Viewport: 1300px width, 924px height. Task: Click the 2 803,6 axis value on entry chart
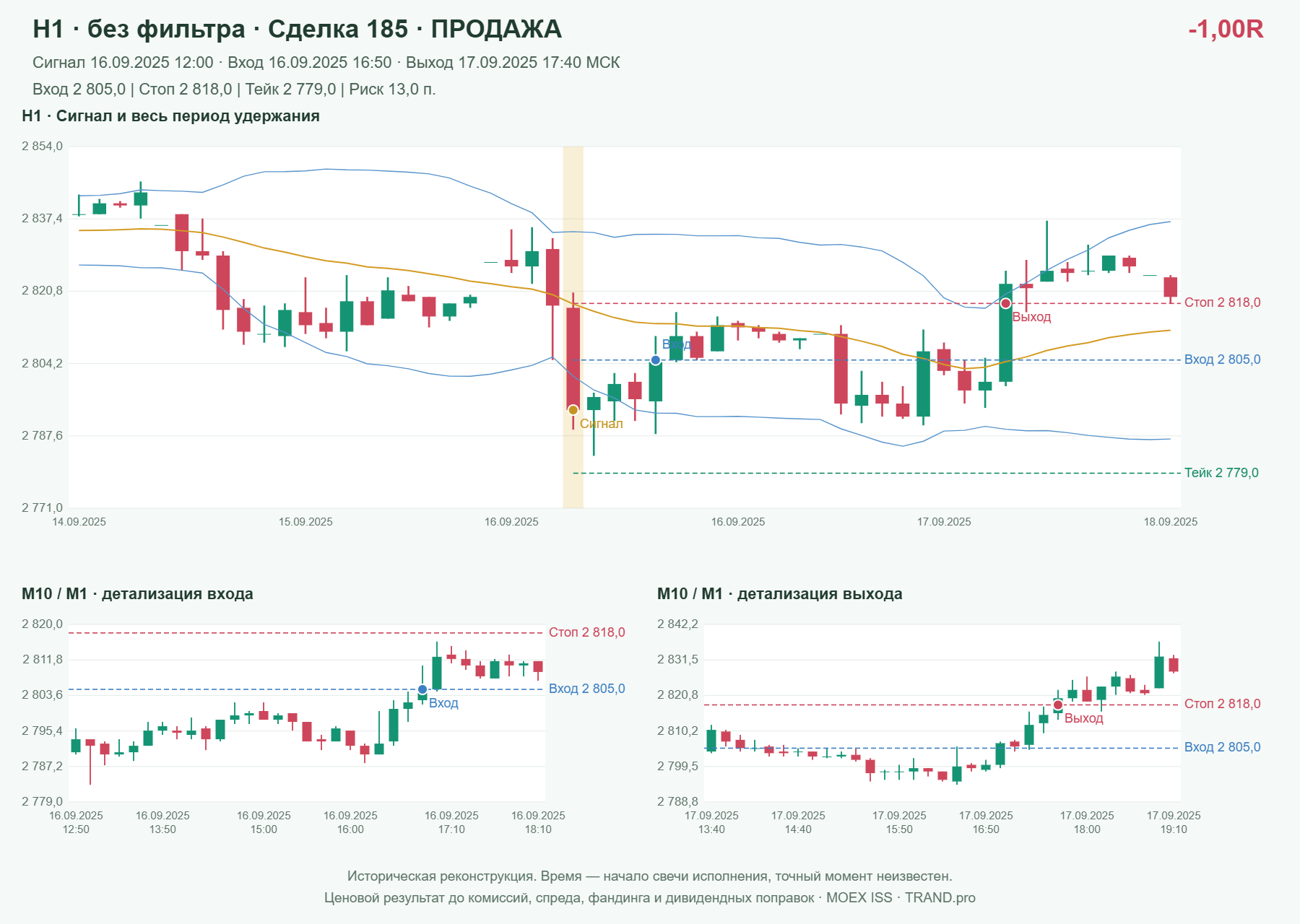[42, 695]
